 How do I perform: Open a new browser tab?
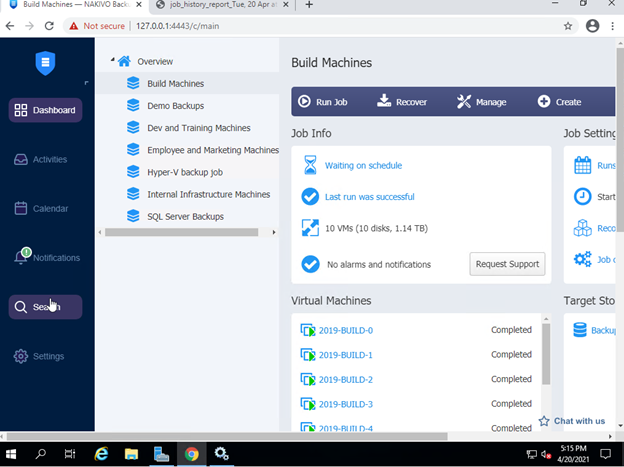[x=309, y=5]
